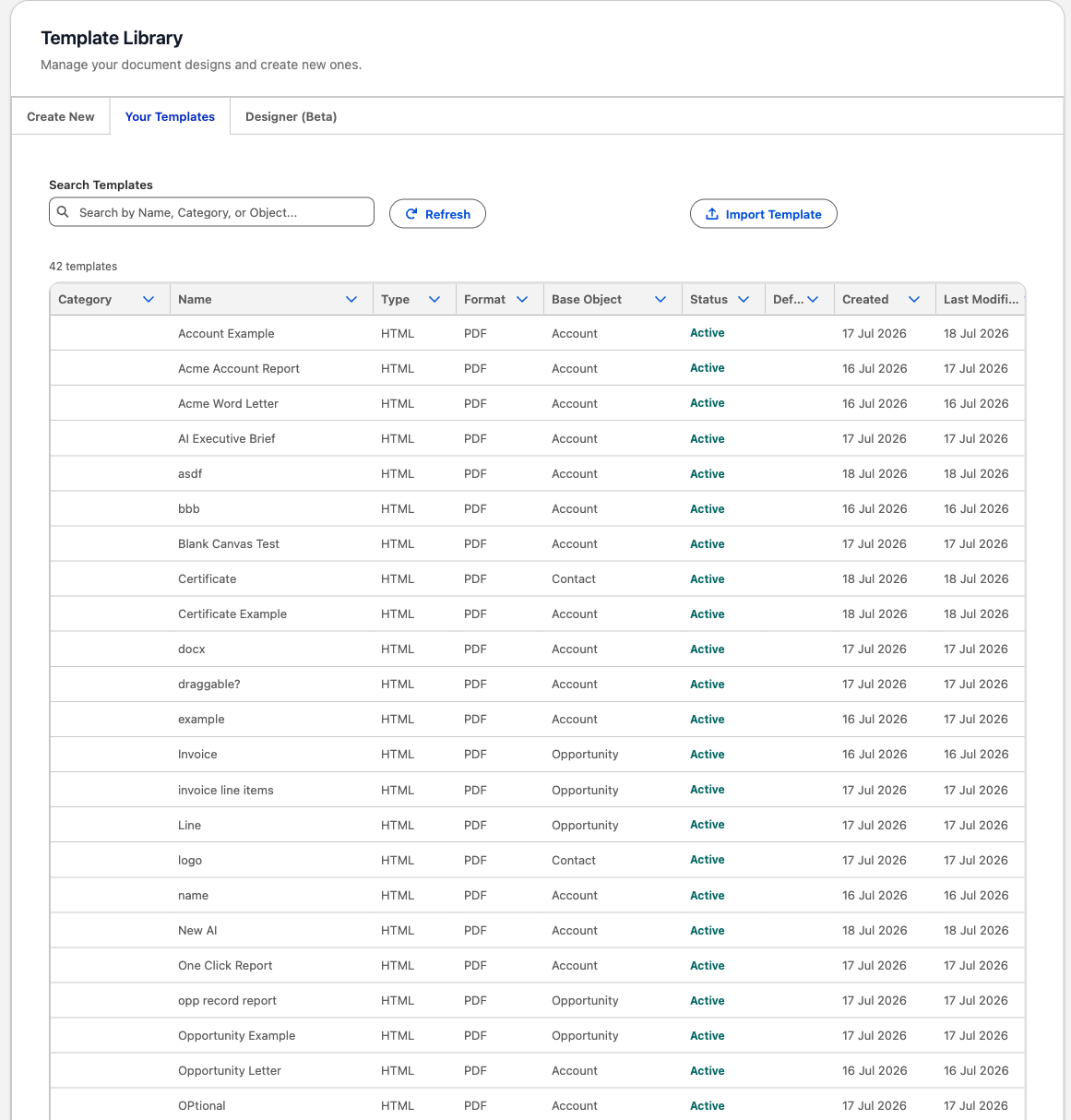
Task: Click the draggable? template name
Action: point(209,684)
